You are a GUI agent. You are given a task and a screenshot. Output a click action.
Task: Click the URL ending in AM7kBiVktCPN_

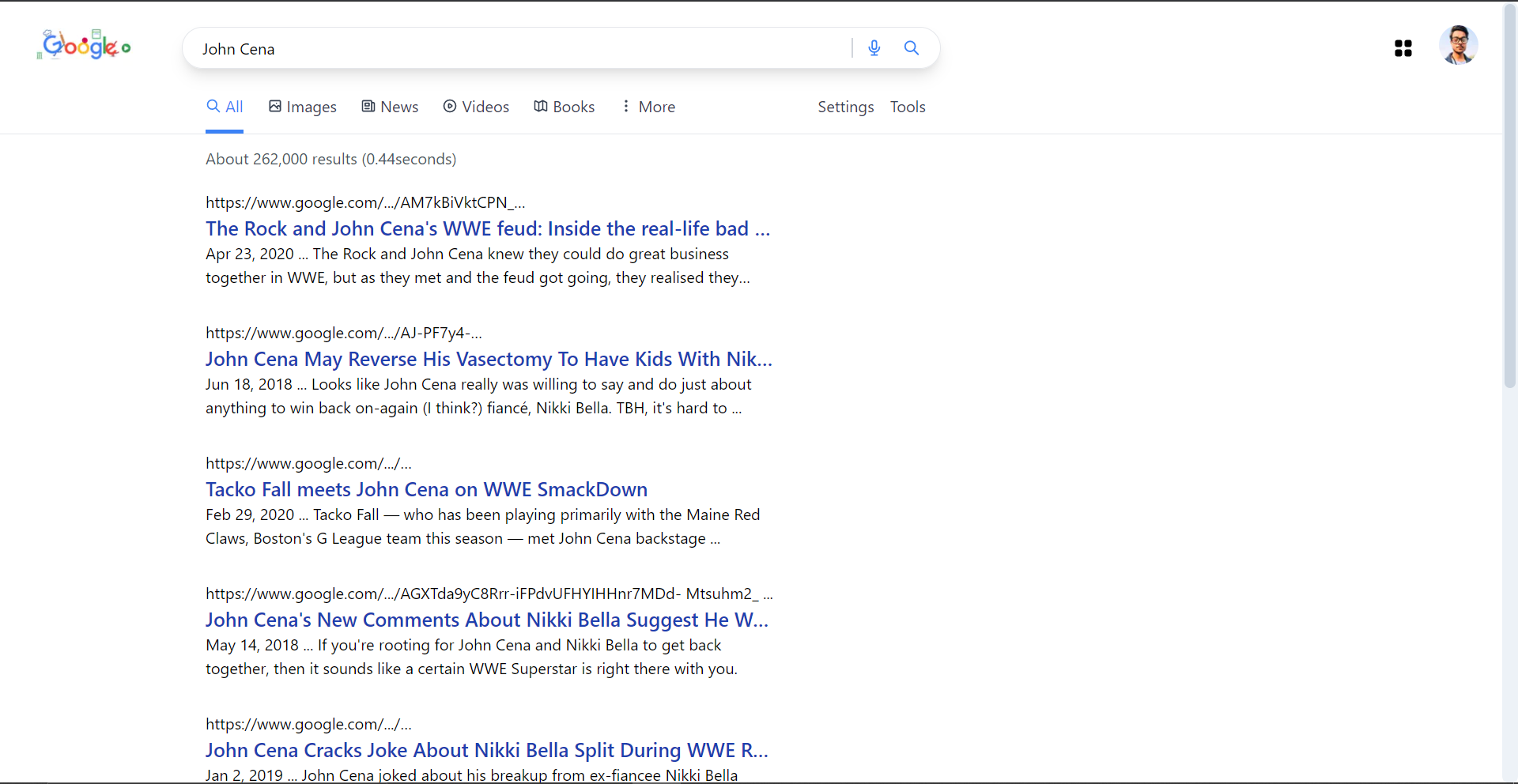[365, 202]
